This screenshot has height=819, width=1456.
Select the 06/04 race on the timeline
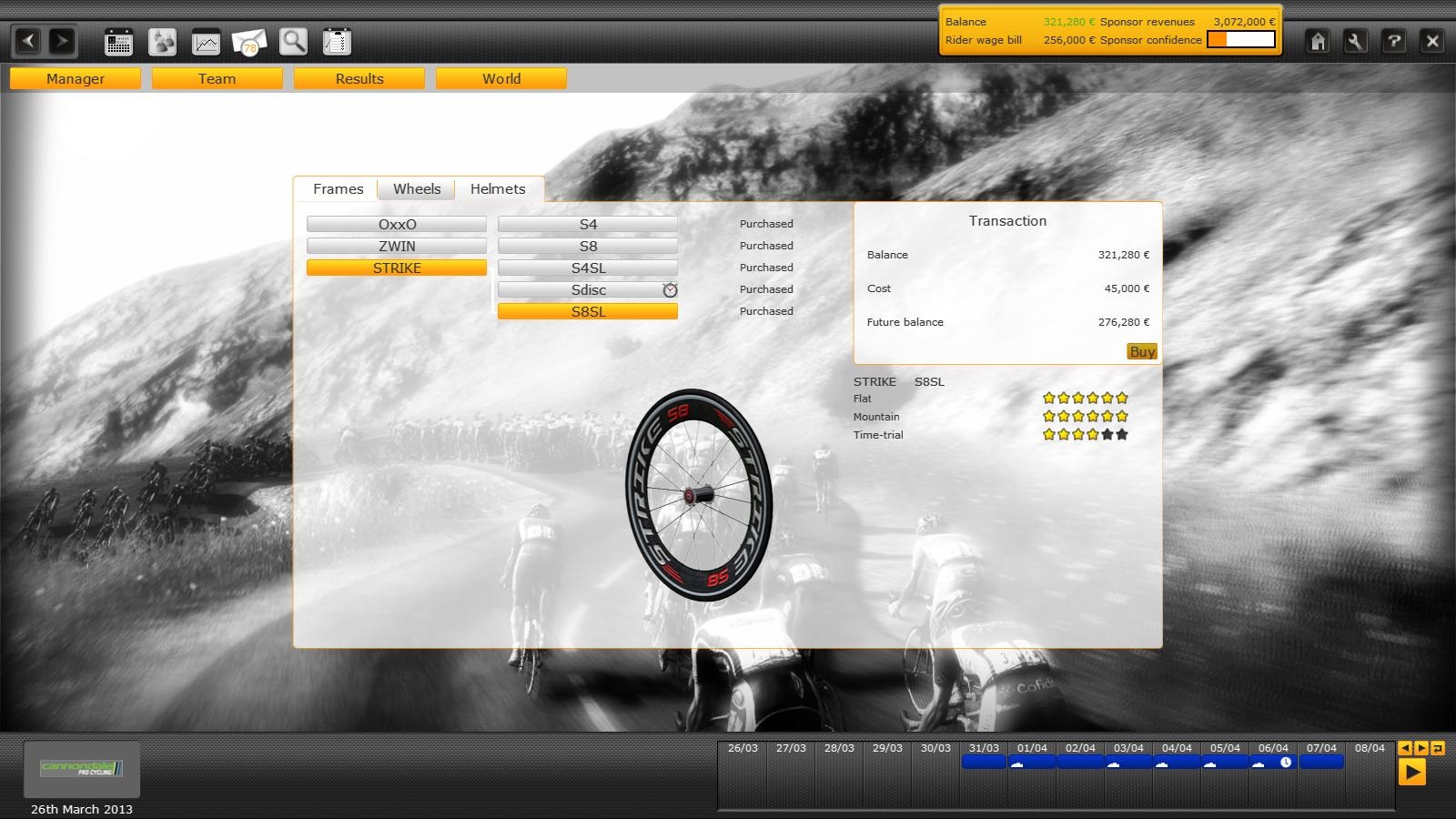1273,763
